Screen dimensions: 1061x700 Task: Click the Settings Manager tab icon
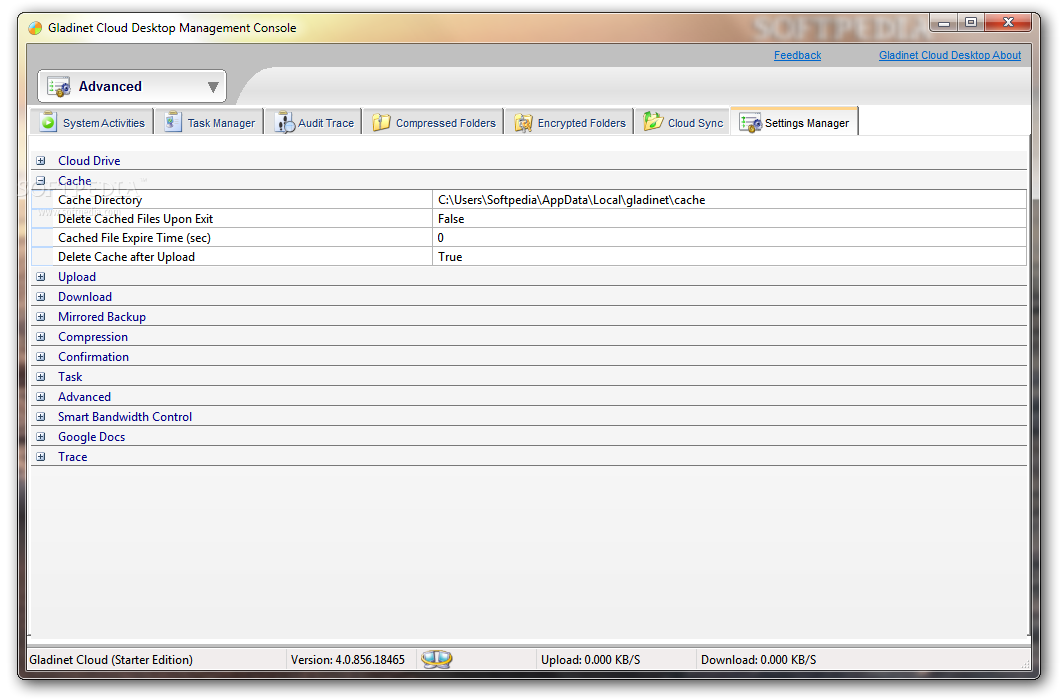[x=750, y=123]
